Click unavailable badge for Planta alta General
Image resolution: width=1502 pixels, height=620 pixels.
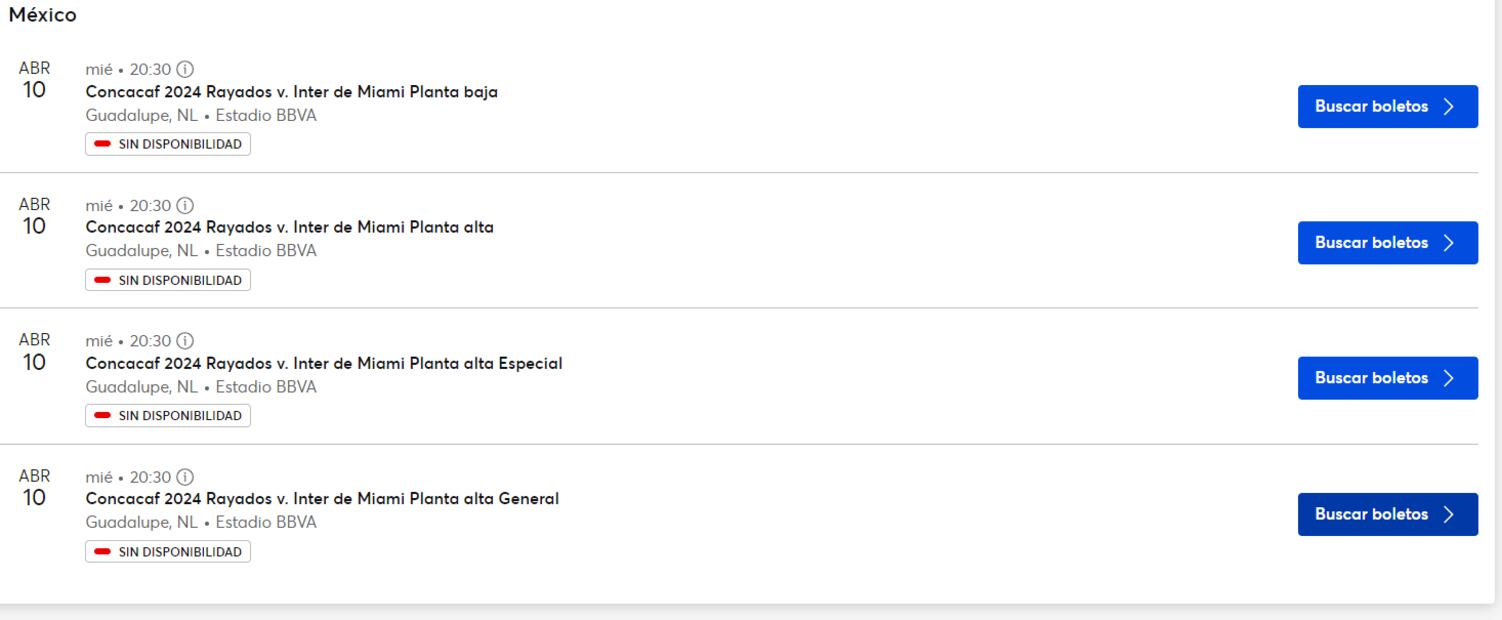pyautogui.click(x=168, y=552)
